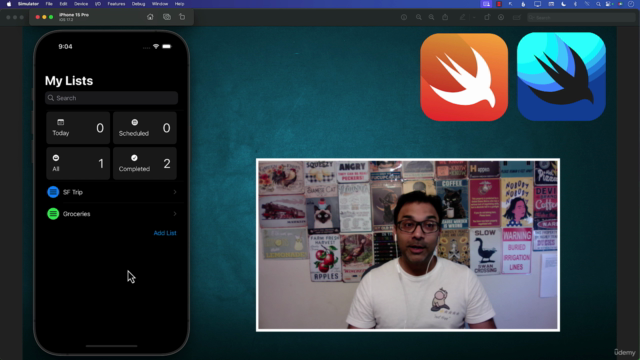Image resolution: width=640 pixels, height=360 pixels.
Task: Click the 9:04 status bar time
Action: click(65, 47)
